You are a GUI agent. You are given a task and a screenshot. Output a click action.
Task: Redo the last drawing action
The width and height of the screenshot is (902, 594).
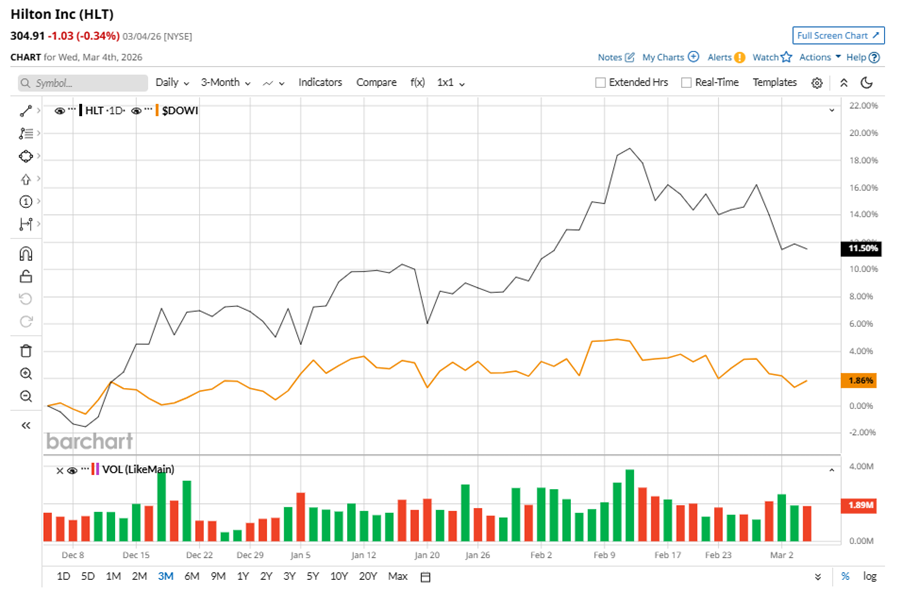(x=26, y=321)
